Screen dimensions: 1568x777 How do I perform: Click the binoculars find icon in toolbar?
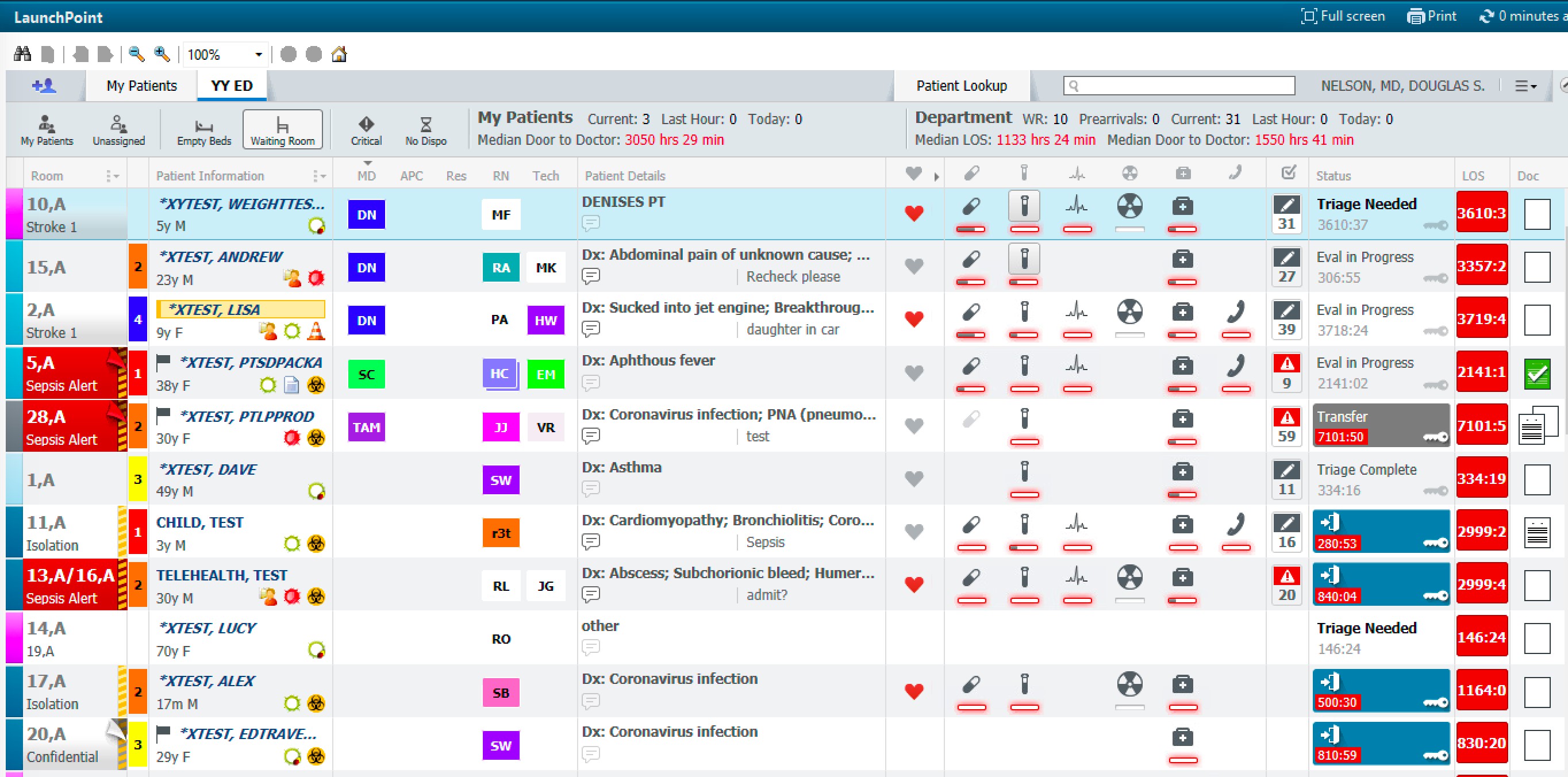pos(22,54)
